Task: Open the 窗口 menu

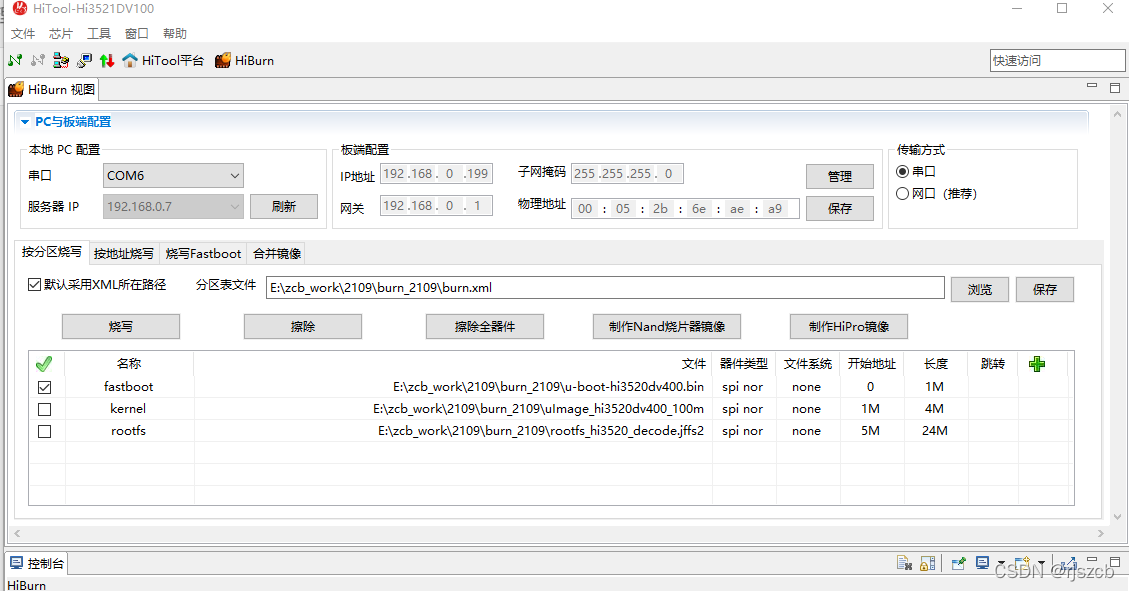Action: (136, 34)
